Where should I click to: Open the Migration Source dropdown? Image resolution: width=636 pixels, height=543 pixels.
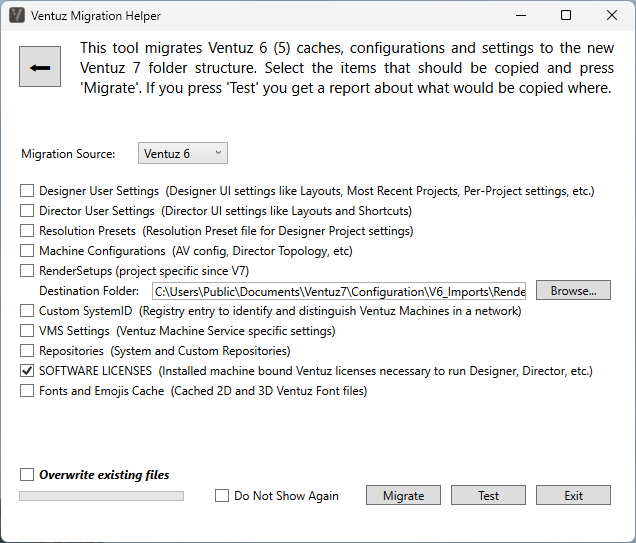click(183, 153)
